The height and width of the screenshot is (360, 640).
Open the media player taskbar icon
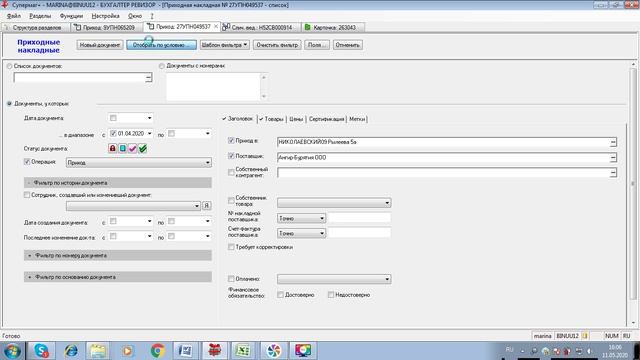[x=127, y=350]
